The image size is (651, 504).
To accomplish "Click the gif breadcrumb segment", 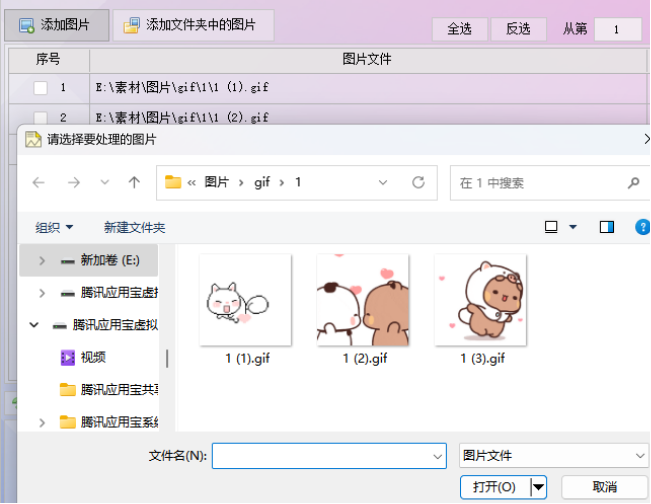I will pos(262,182).
